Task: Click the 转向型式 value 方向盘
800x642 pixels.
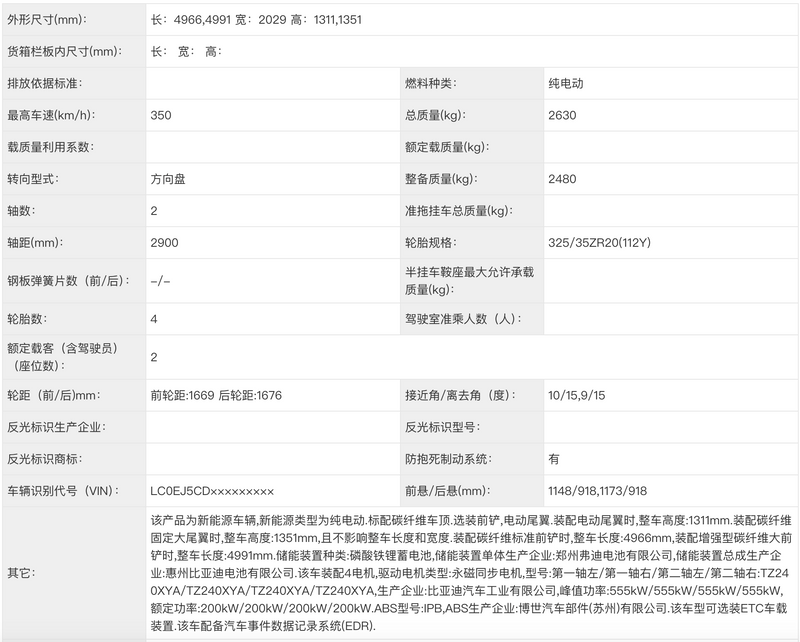Action: (170, 179)
